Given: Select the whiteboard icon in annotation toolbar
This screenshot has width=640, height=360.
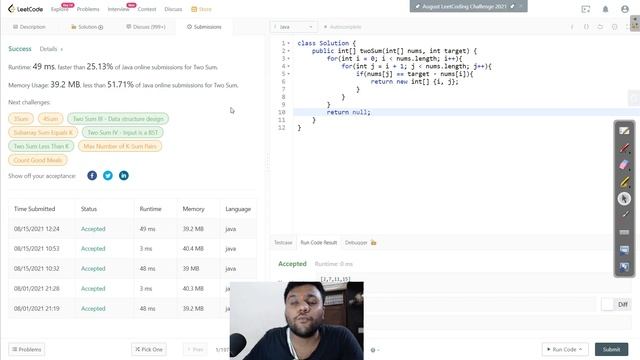Looking at the screenshot, I should coord(624,131).
